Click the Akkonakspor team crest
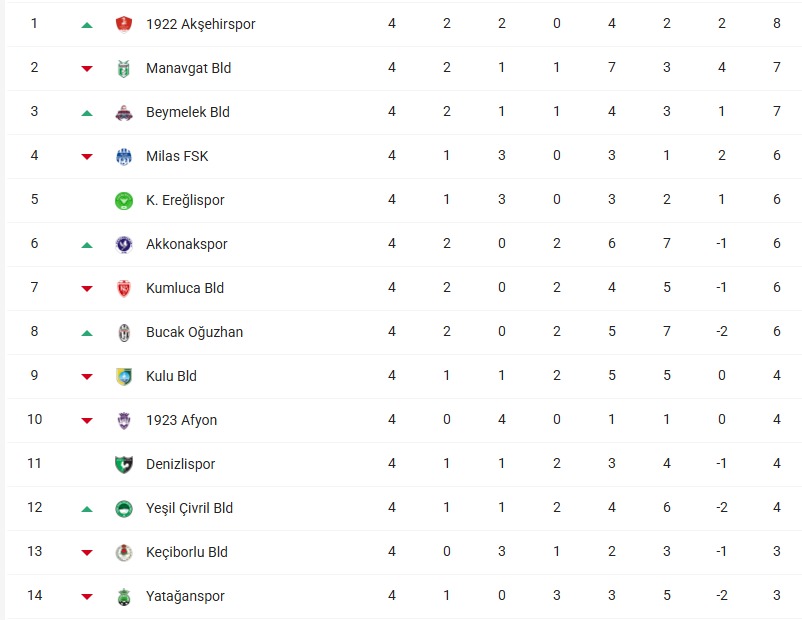Image resolution: width=802 pixels, height=620 pixels. click(x=124, y=244)
